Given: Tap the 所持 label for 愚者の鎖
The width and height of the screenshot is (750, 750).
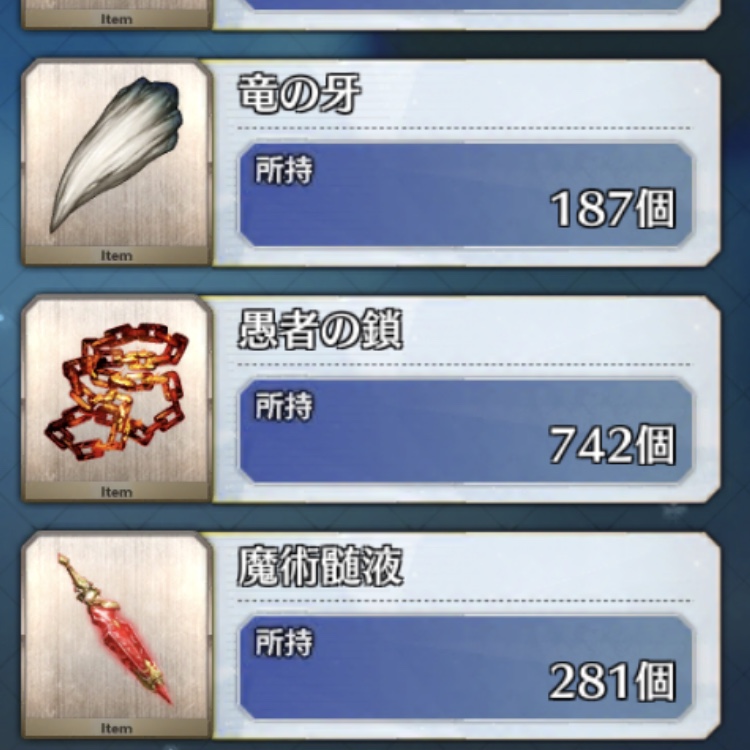Looking at the screenshot, I should (284, 406).
